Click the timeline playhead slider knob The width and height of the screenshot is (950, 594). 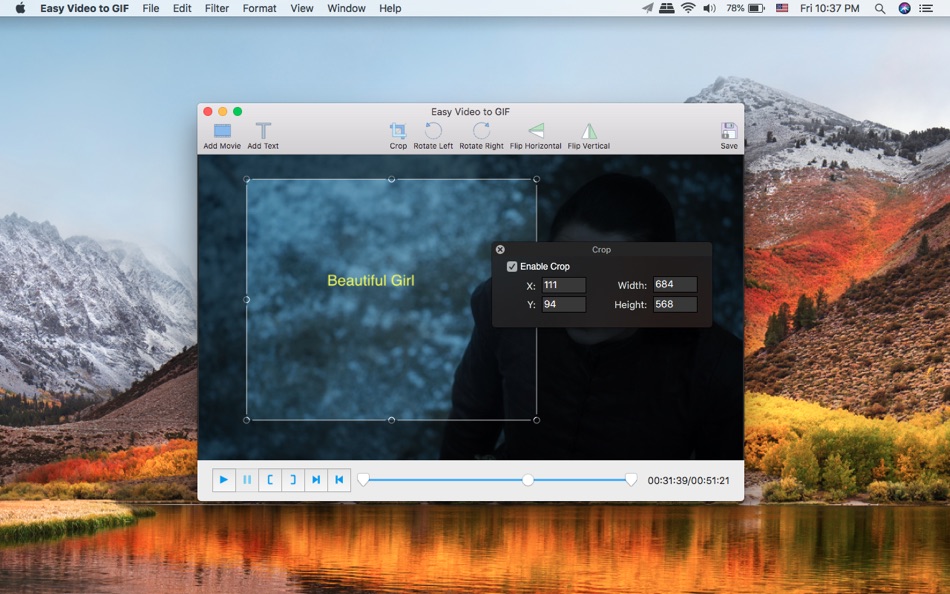[527, 480]
